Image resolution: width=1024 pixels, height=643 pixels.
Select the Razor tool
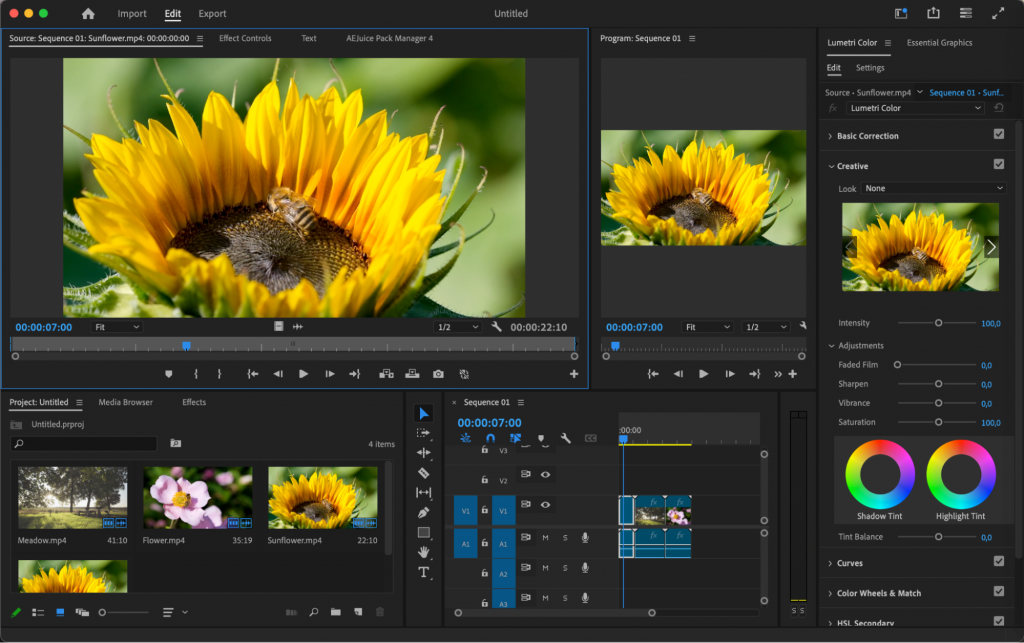click(424, 472)
